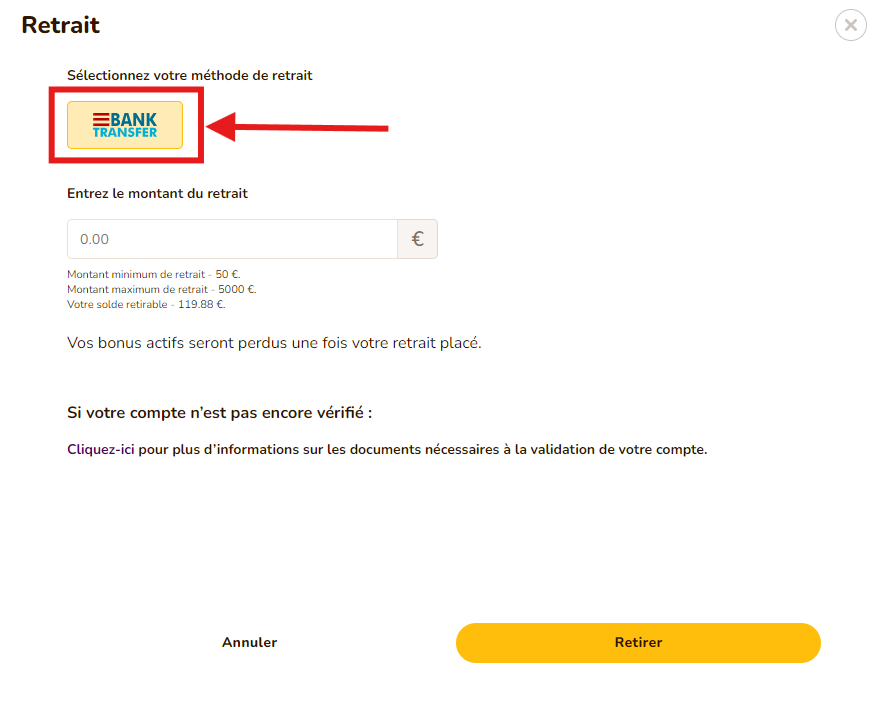Focus the 0.00 amount input field
This screenshot has height=703, width=872.
[x=230, y=238]
